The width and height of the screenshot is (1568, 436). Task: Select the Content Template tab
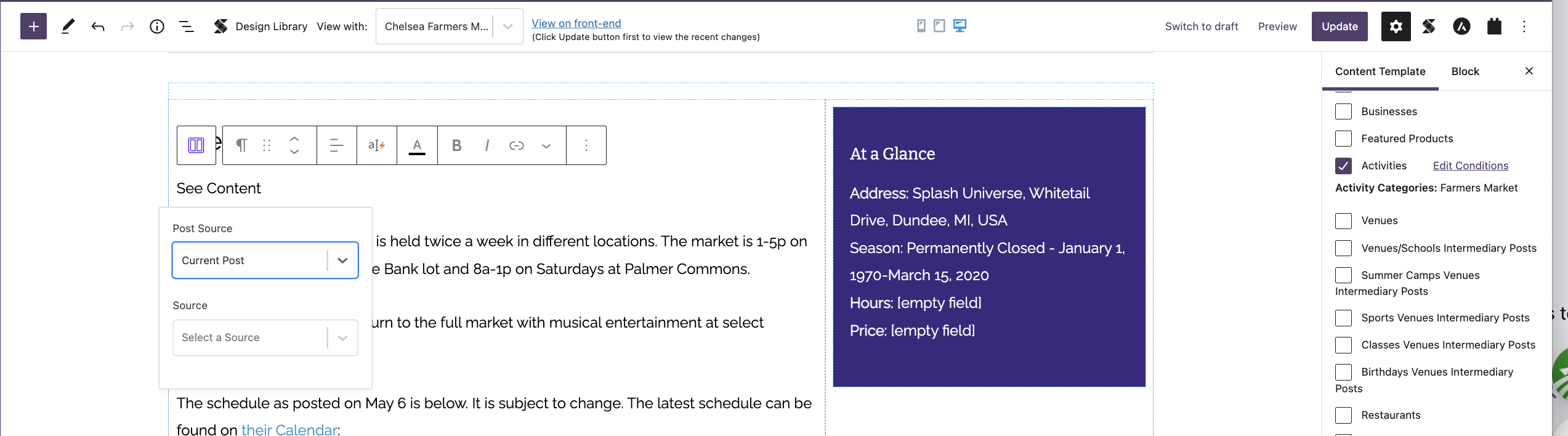pyautogui.click(x=1380, y=71)
